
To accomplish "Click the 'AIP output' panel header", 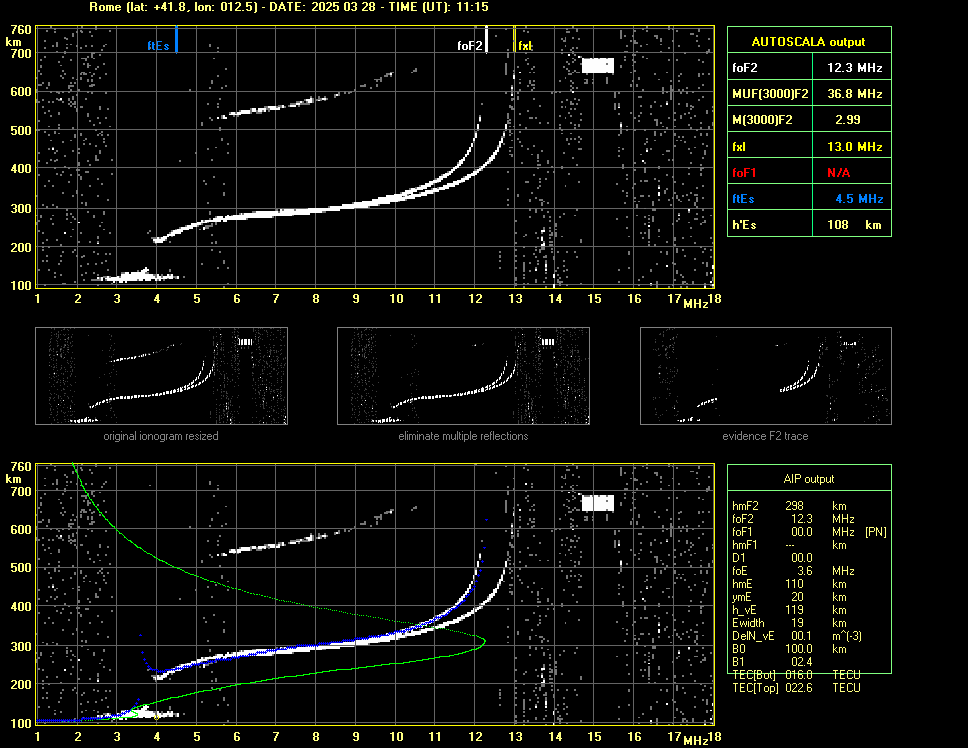I will coord(809,479).
